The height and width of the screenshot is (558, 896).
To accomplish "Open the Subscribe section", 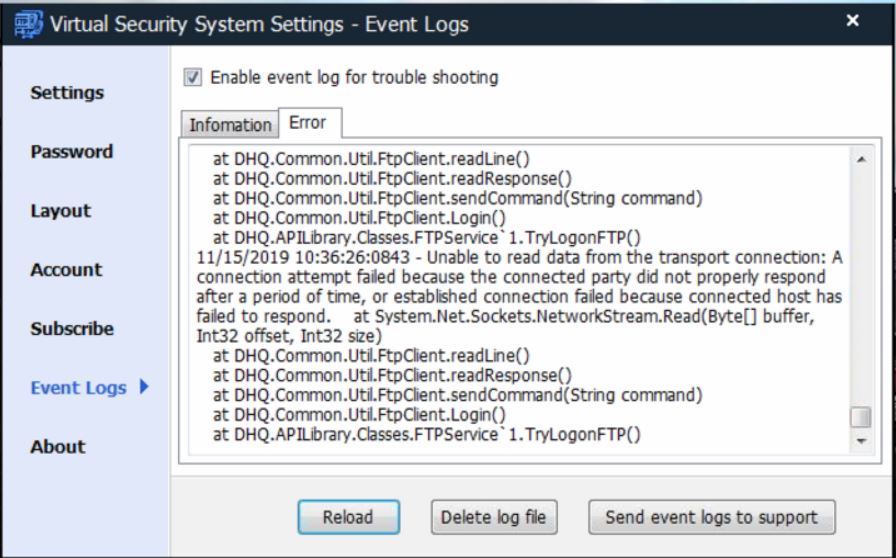I will pyautogui.click(x=71, y=329).
